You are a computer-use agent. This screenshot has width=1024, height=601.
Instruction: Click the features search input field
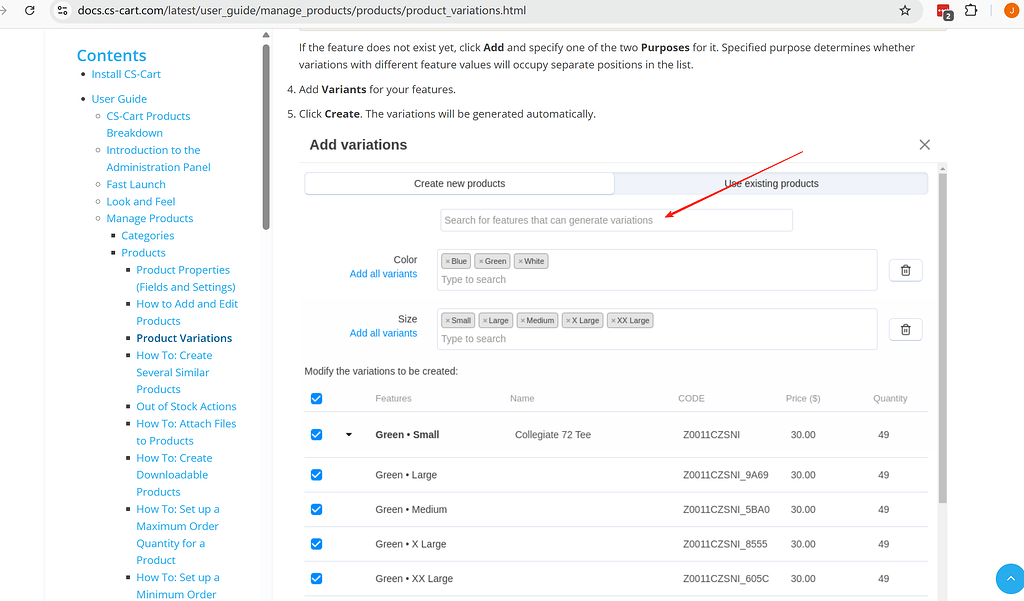click(616, 220)
